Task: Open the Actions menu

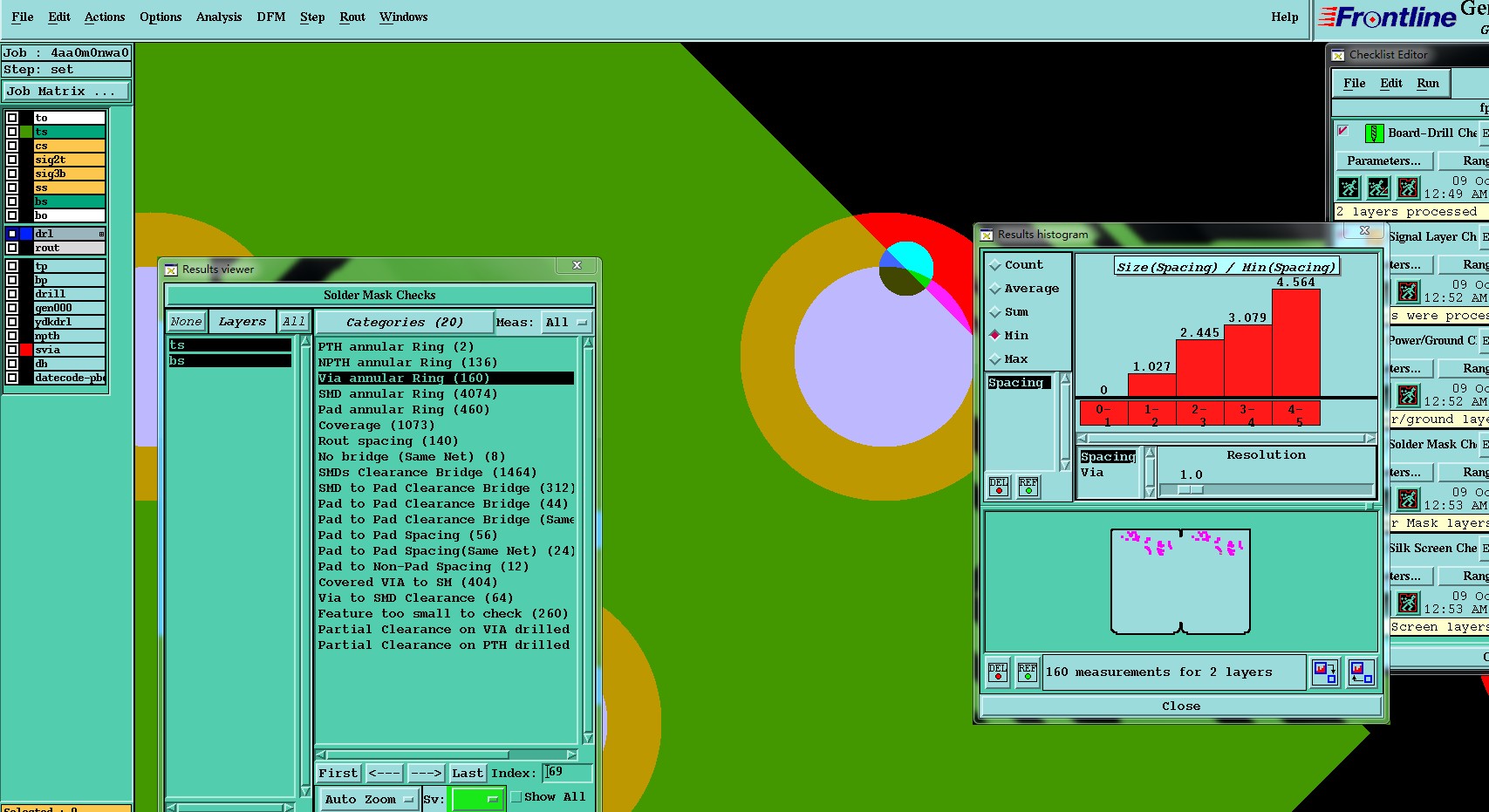Action: 105,17
